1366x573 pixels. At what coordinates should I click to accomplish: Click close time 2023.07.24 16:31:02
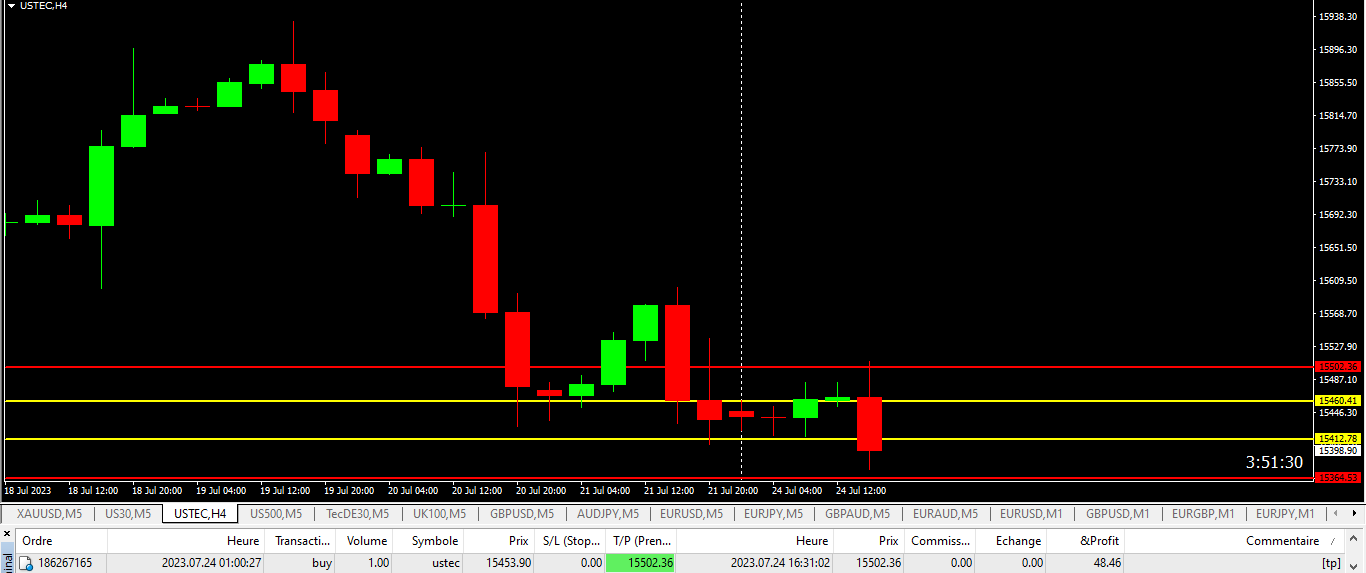tap(780, 564)
